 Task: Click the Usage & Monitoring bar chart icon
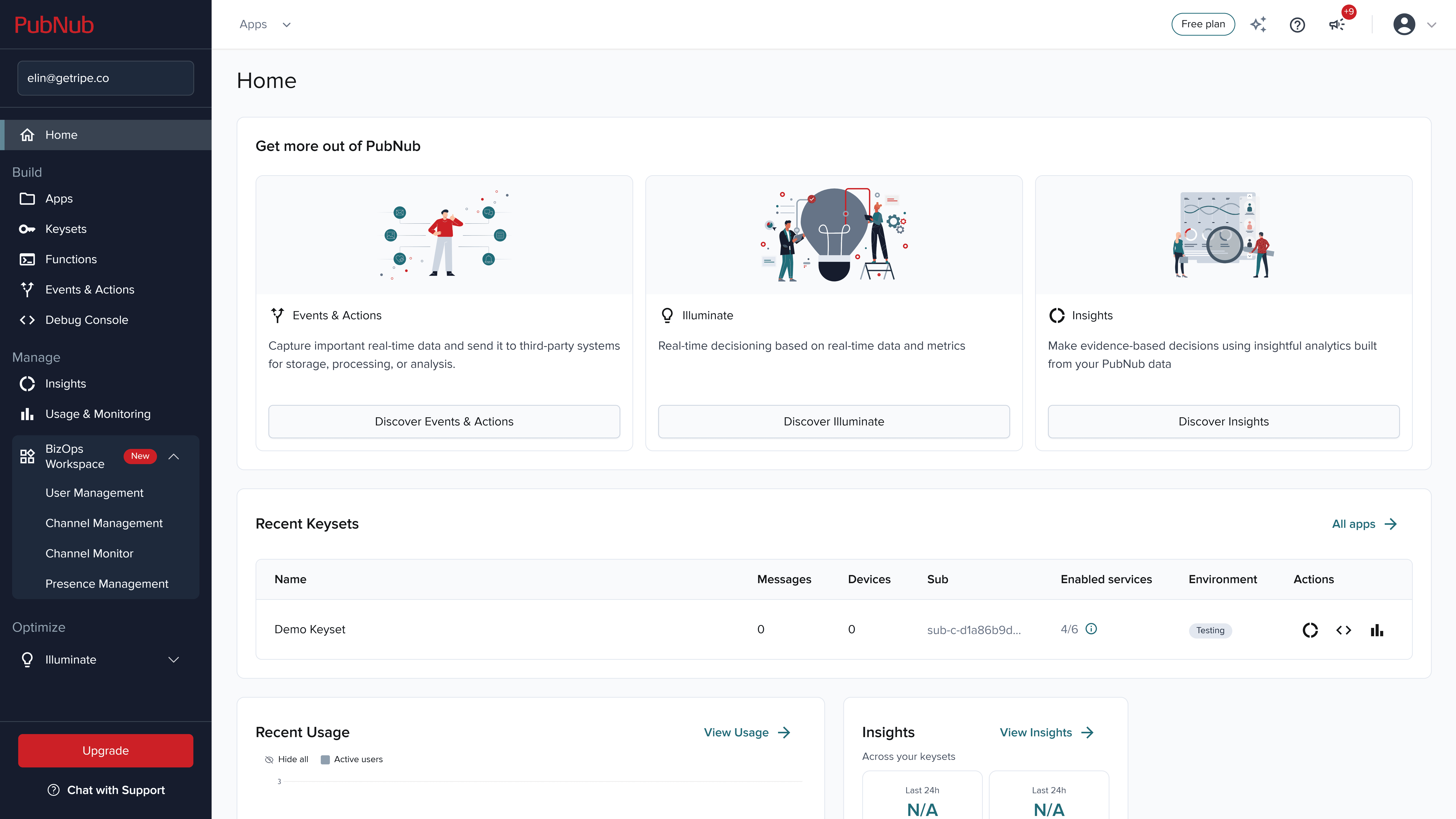pyautogui.click(x=27, y=414)
